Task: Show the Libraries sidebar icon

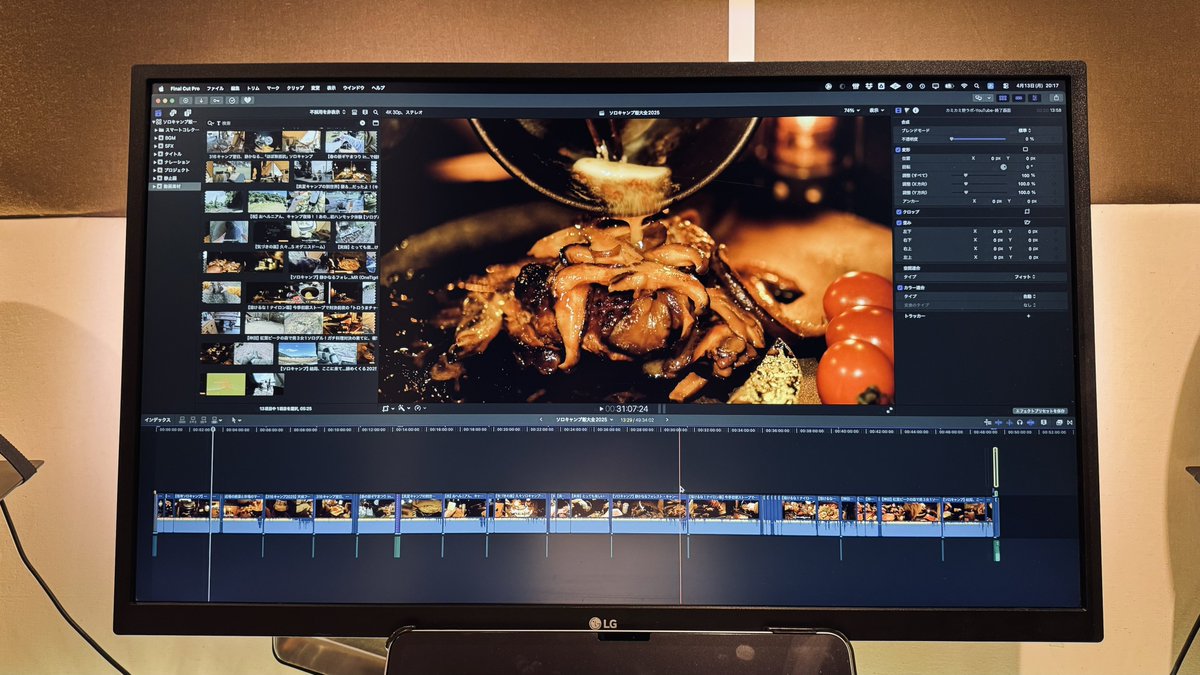Action: click(x=159, y=113)
